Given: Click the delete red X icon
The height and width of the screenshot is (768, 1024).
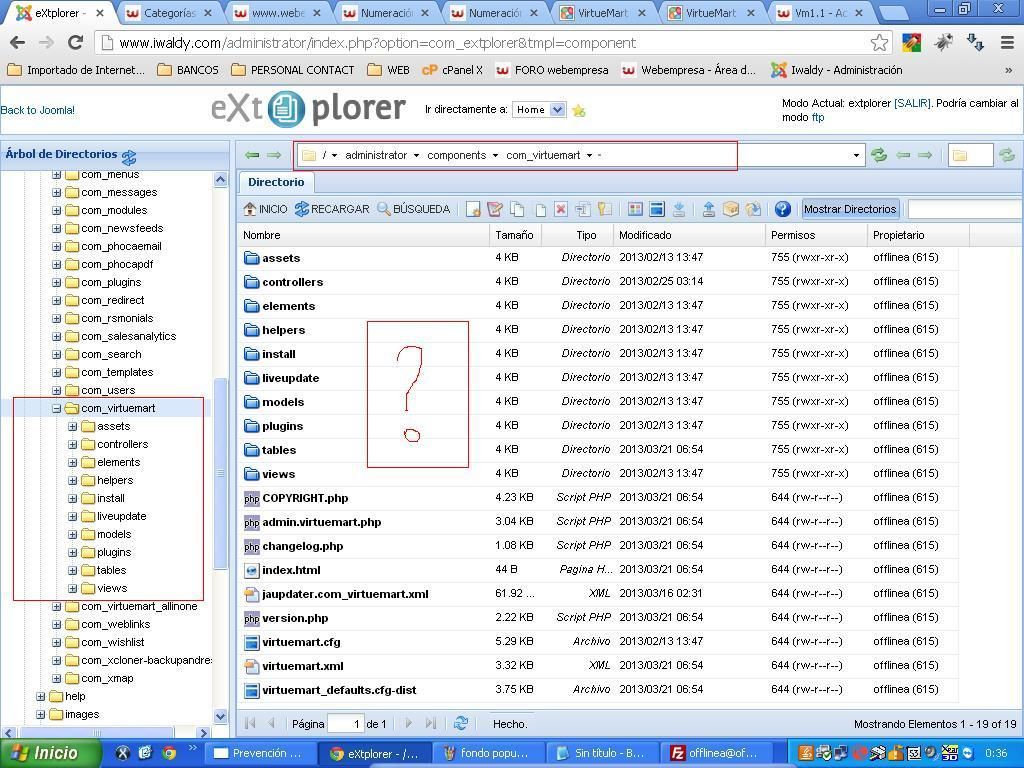Looking at the screenshot, I should tap(560, 209).
